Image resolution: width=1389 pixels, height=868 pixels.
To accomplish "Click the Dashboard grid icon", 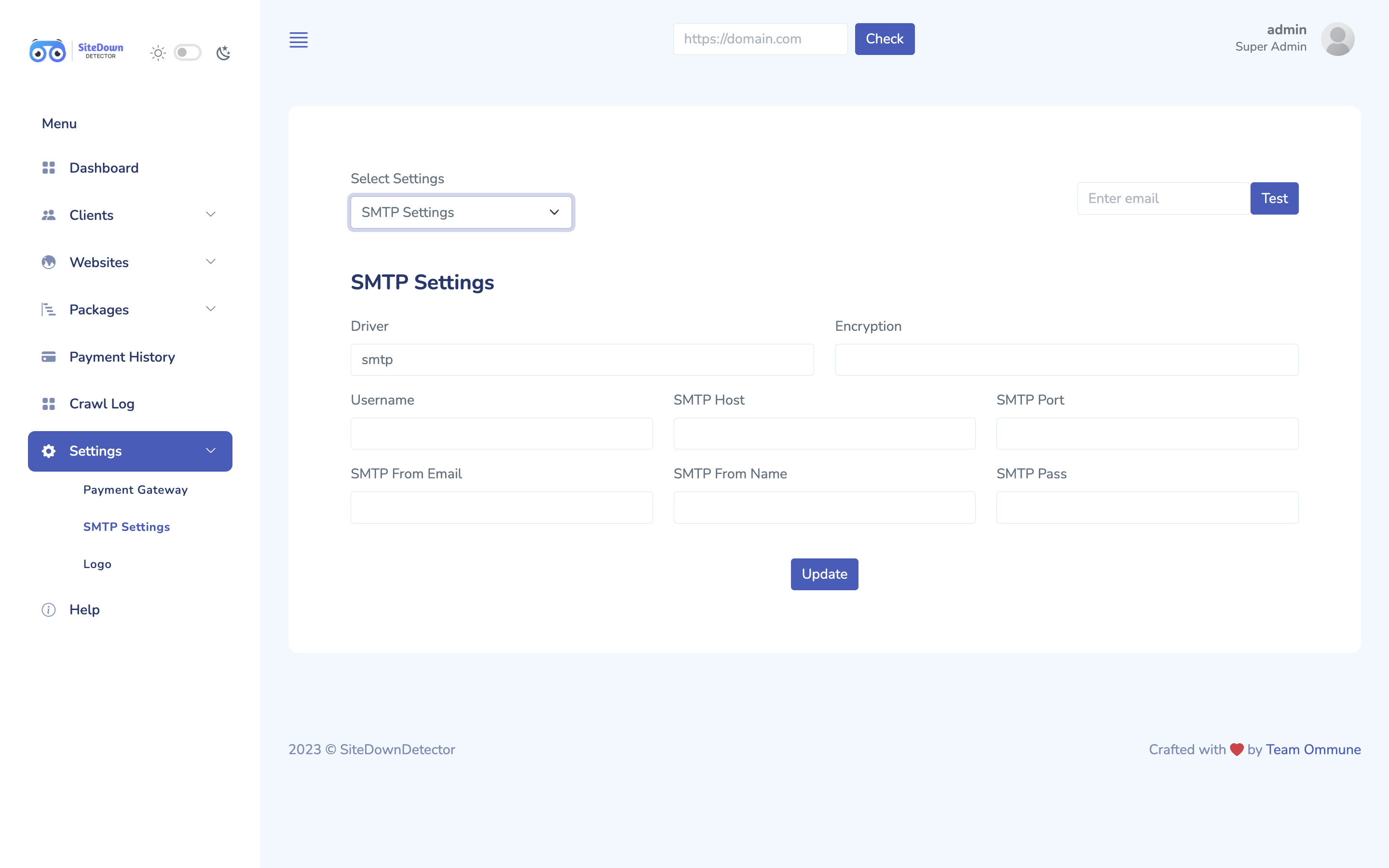I will tap(49, 168).
